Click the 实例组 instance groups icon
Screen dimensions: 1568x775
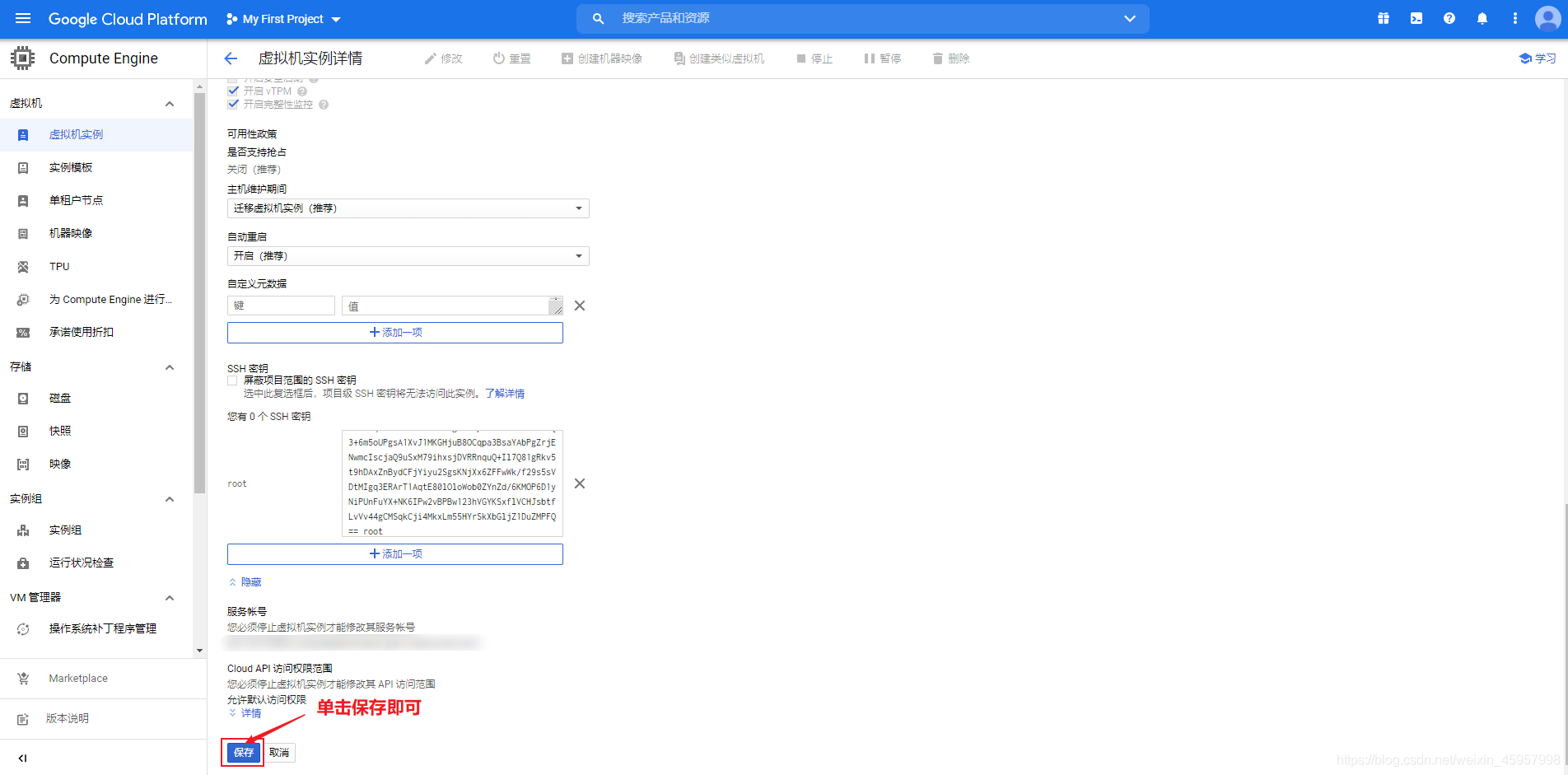click(x=23, y=530)
